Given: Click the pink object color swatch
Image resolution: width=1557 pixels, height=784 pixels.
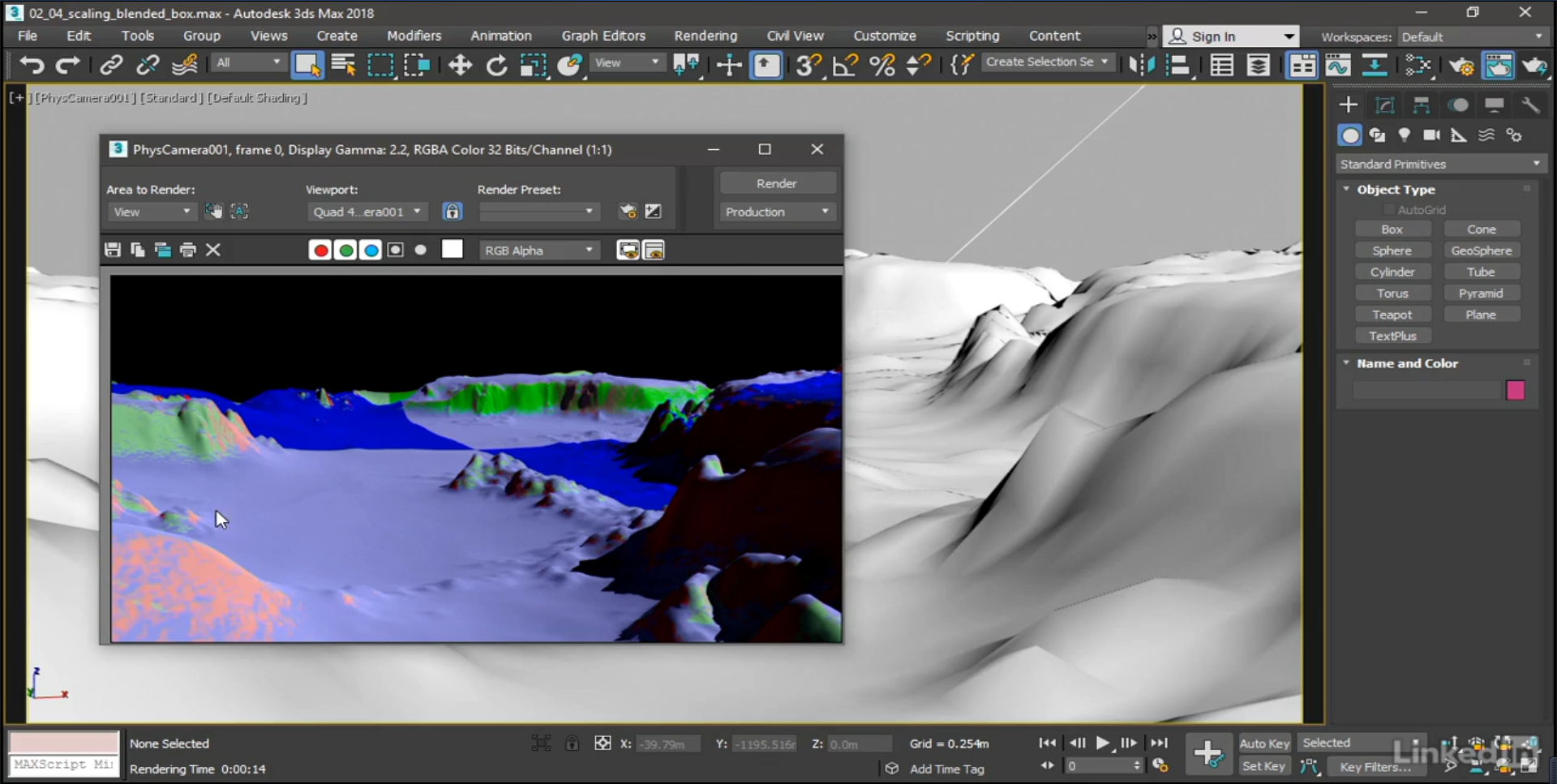Looking at the screenshot, I should pos(1515,390).
